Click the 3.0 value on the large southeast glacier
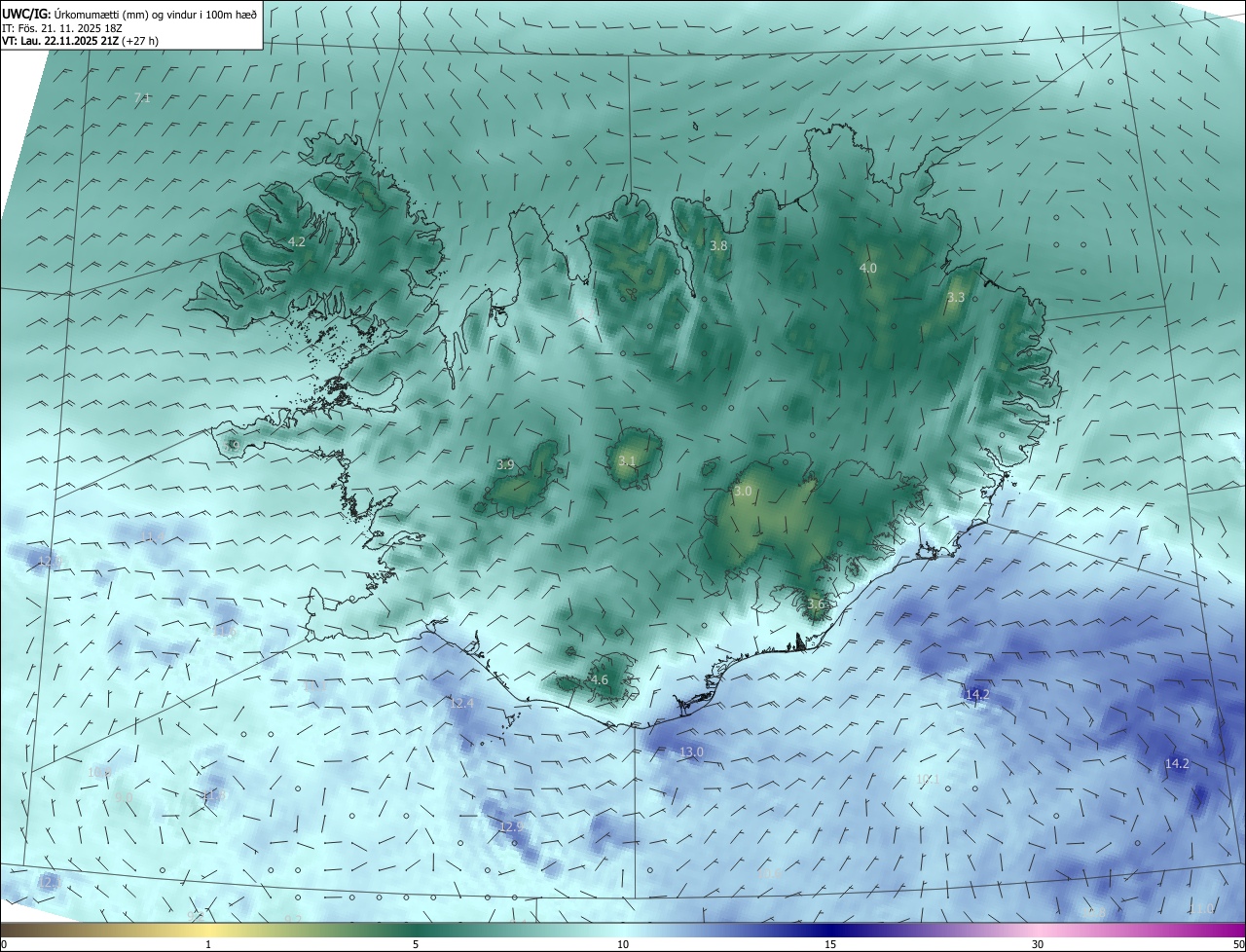 tap(743, 492)
